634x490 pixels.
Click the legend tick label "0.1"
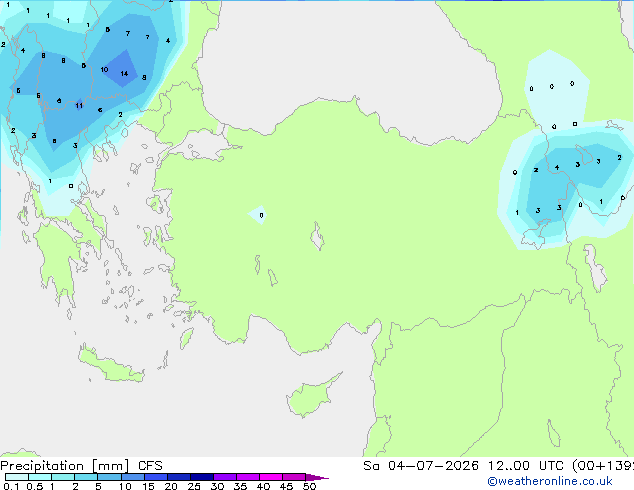coord(11,486)
